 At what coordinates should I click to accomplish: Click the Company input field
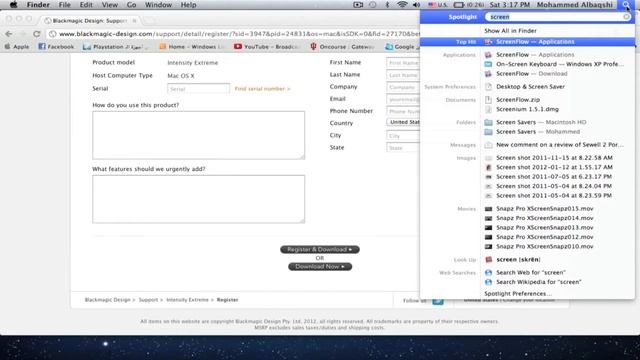tap(403, 87)
